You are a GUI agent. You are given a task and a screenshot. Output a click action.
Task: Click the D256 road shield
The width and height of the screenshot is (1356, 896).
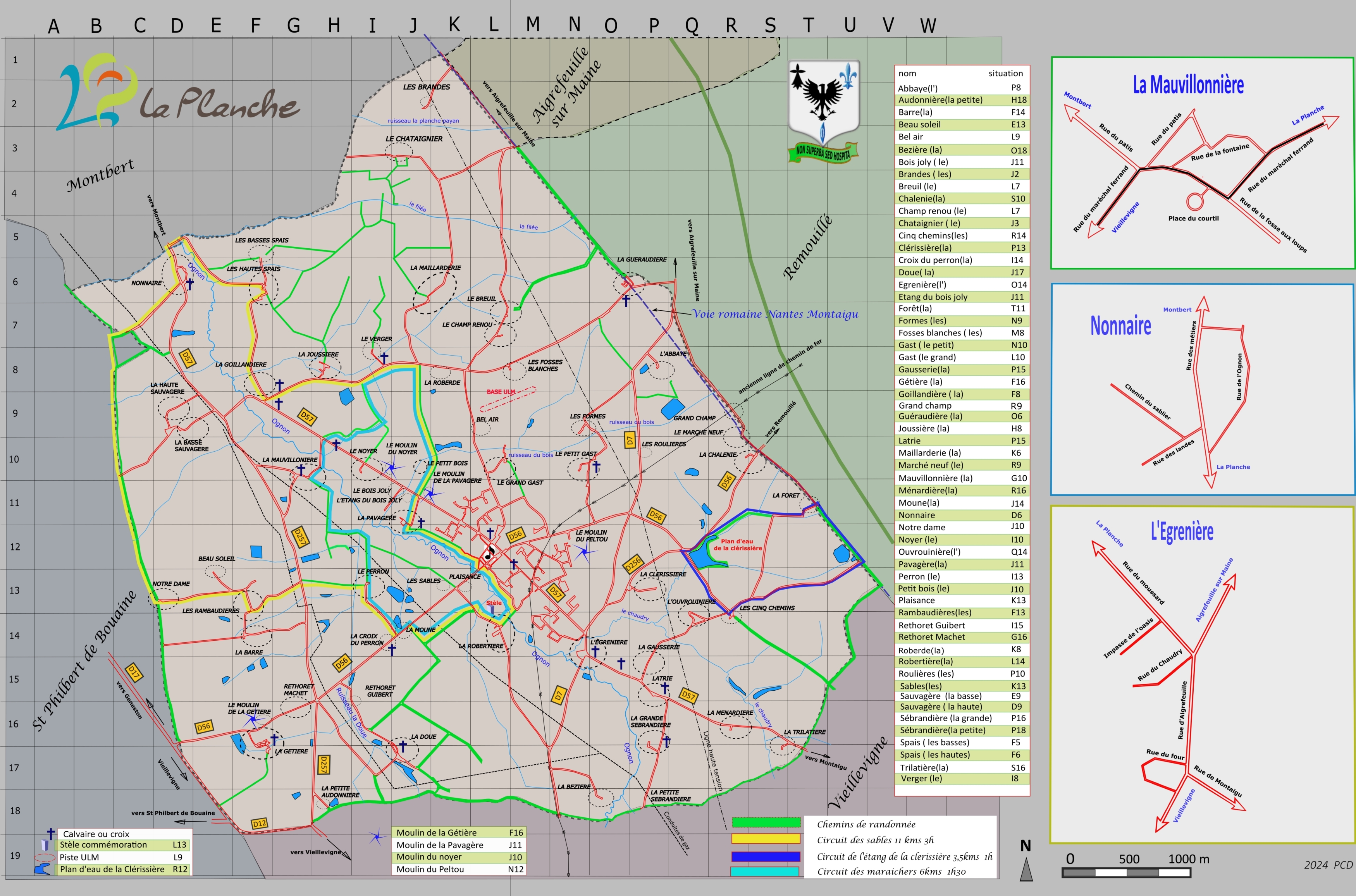pos(633,564)
